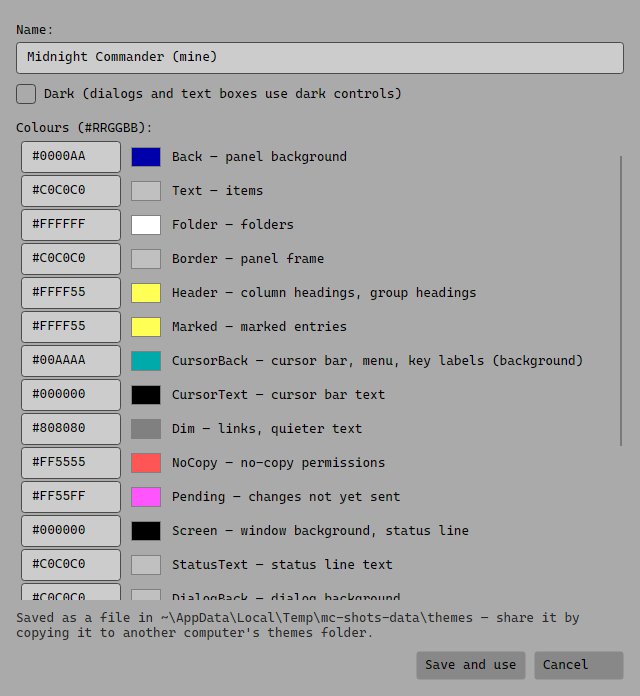Click the CursorText hex field

click(71, 395)
